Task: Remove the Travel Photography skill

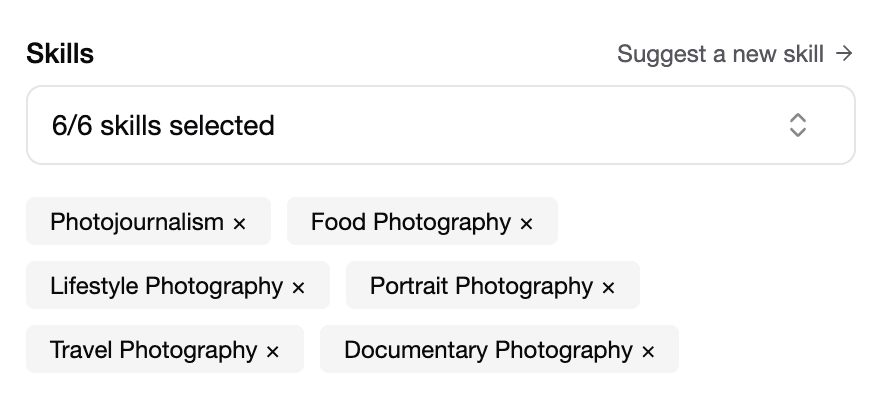Action: click(272, 352)
